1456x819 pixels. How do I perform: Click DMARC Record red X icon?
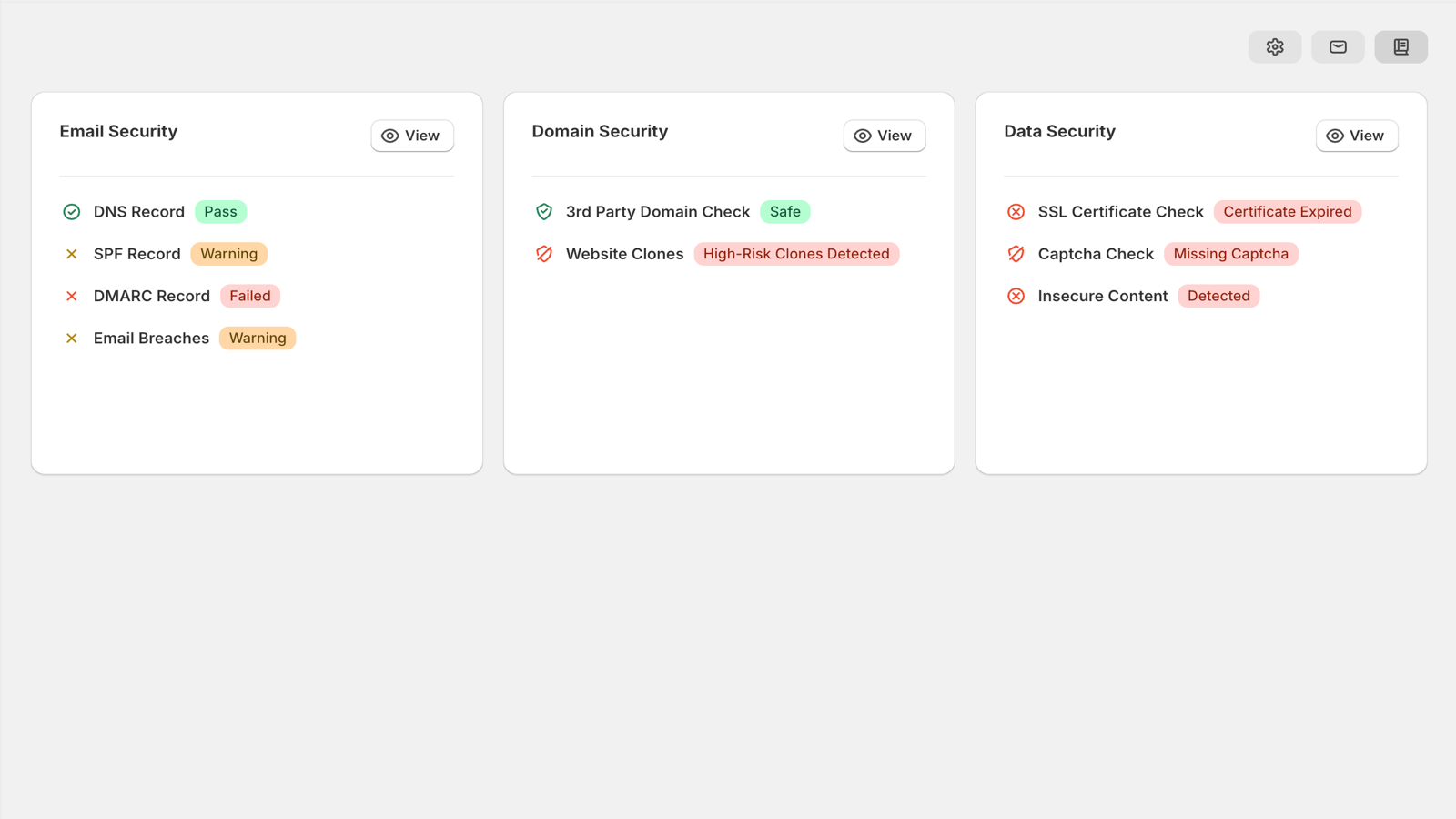71,296
